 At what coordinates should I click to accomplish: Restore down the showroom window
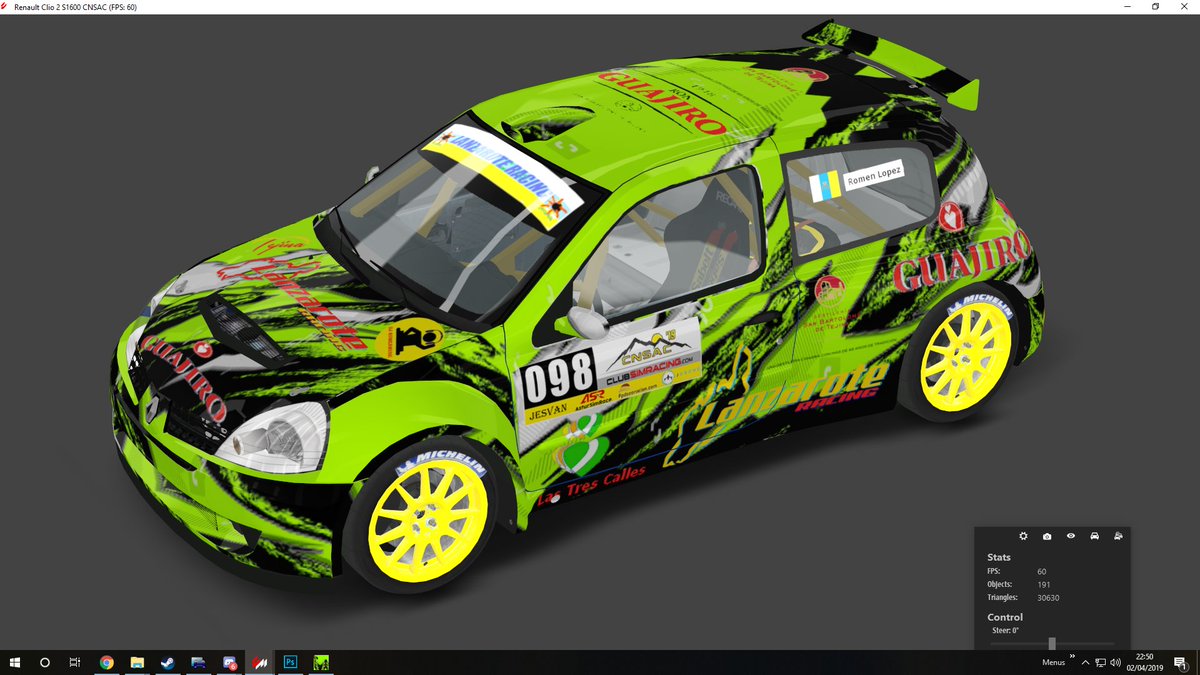pos(1155,7)
